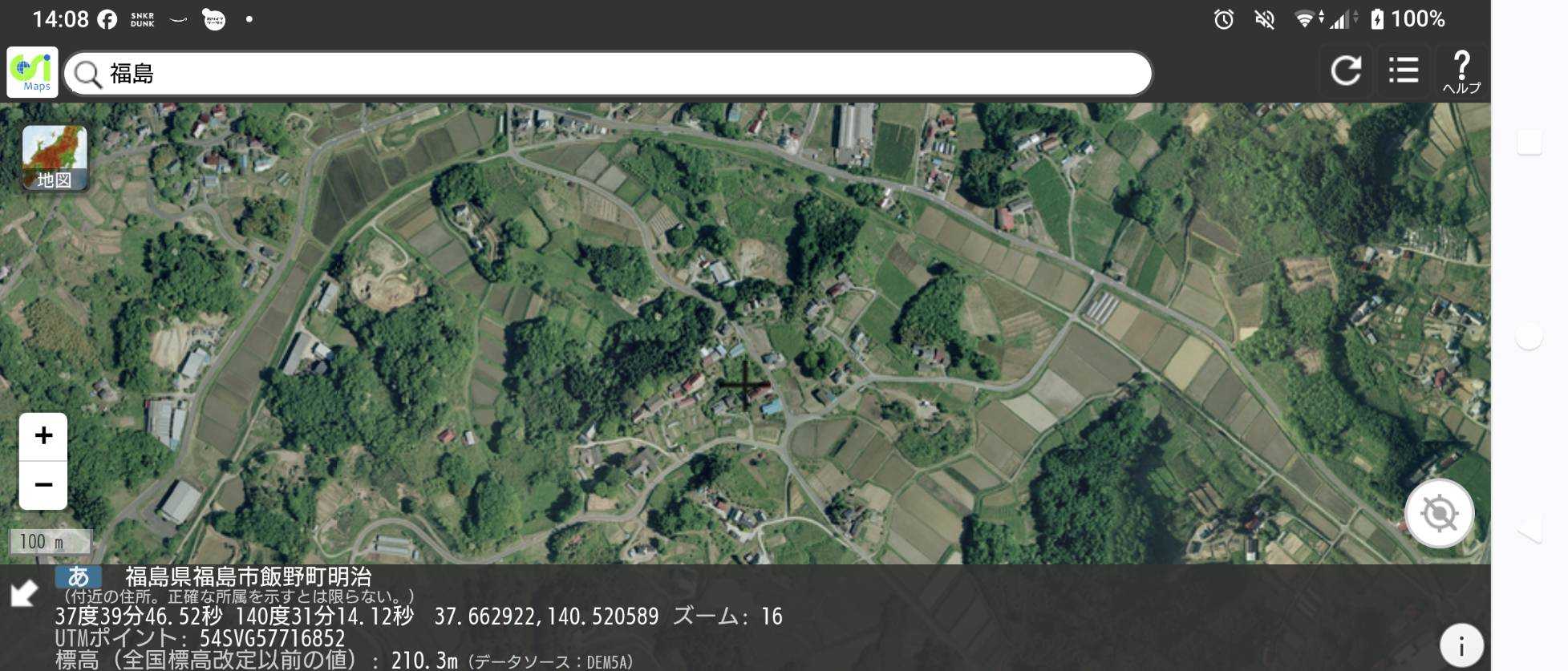Zoom out with the minus button
Viewport: 1568px width, 671px height.
tap(43, 485)
